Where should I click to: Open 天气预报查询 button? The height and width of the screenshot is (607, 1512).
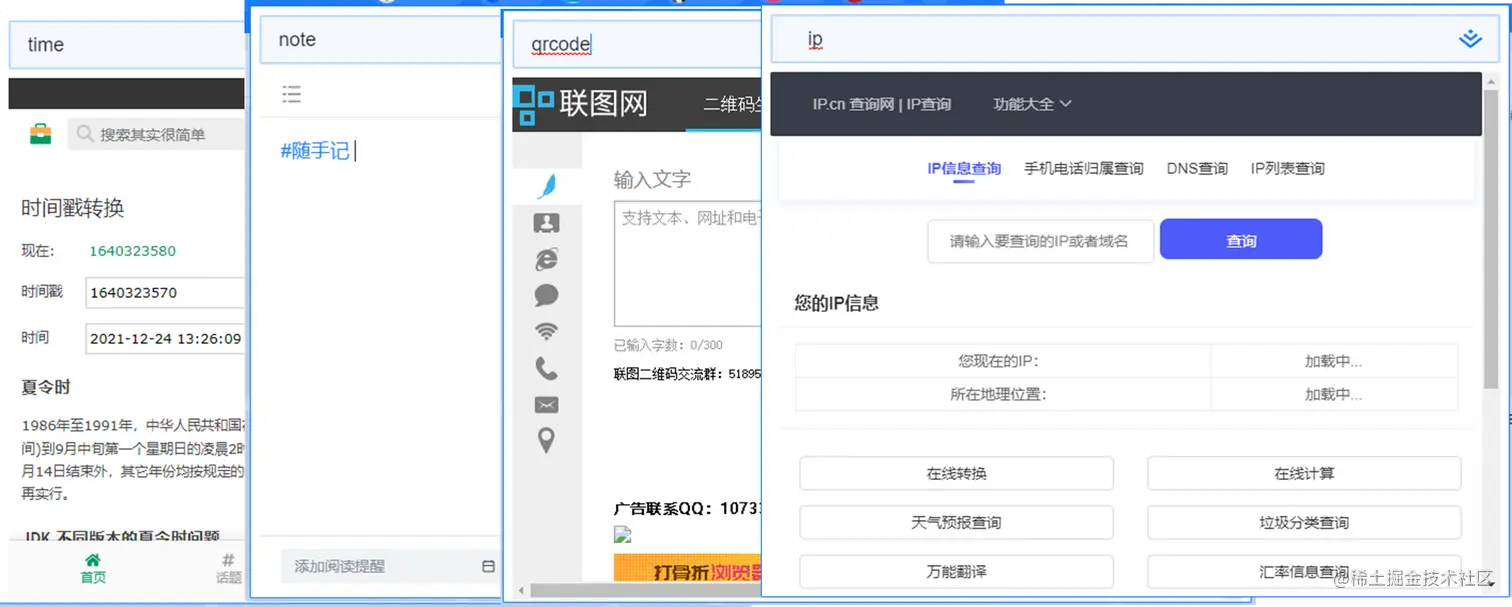tap(956, 522)
